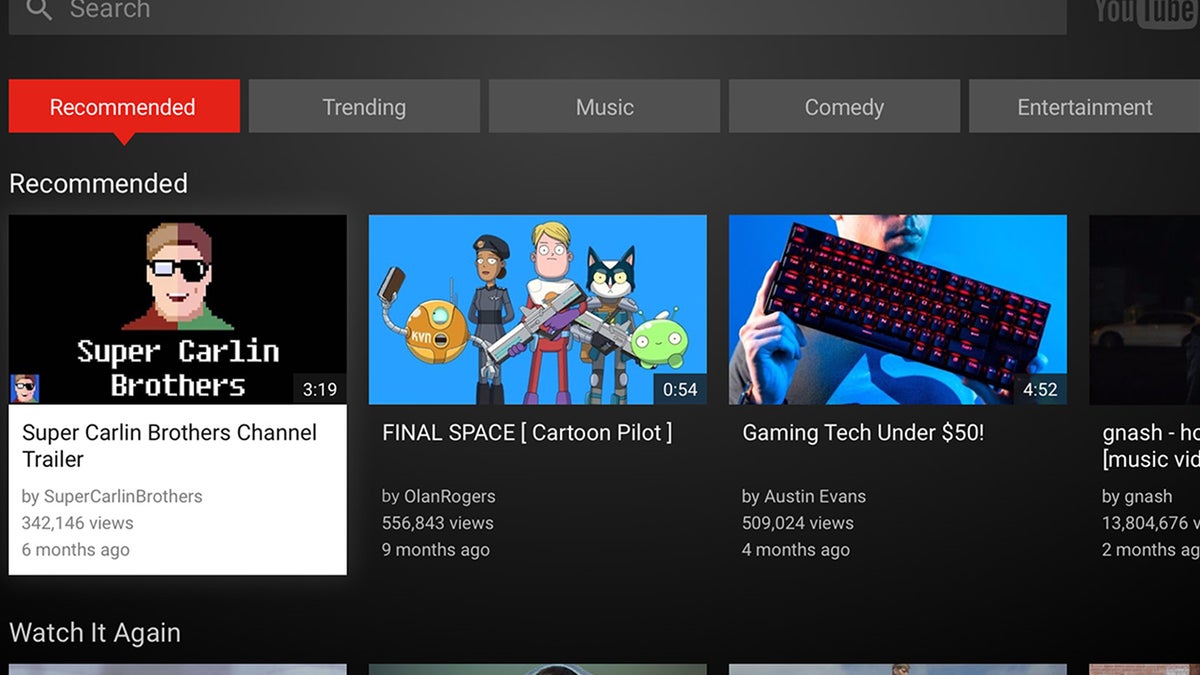Play the Super Carlin Brothers thumbnail

point(178,310)
